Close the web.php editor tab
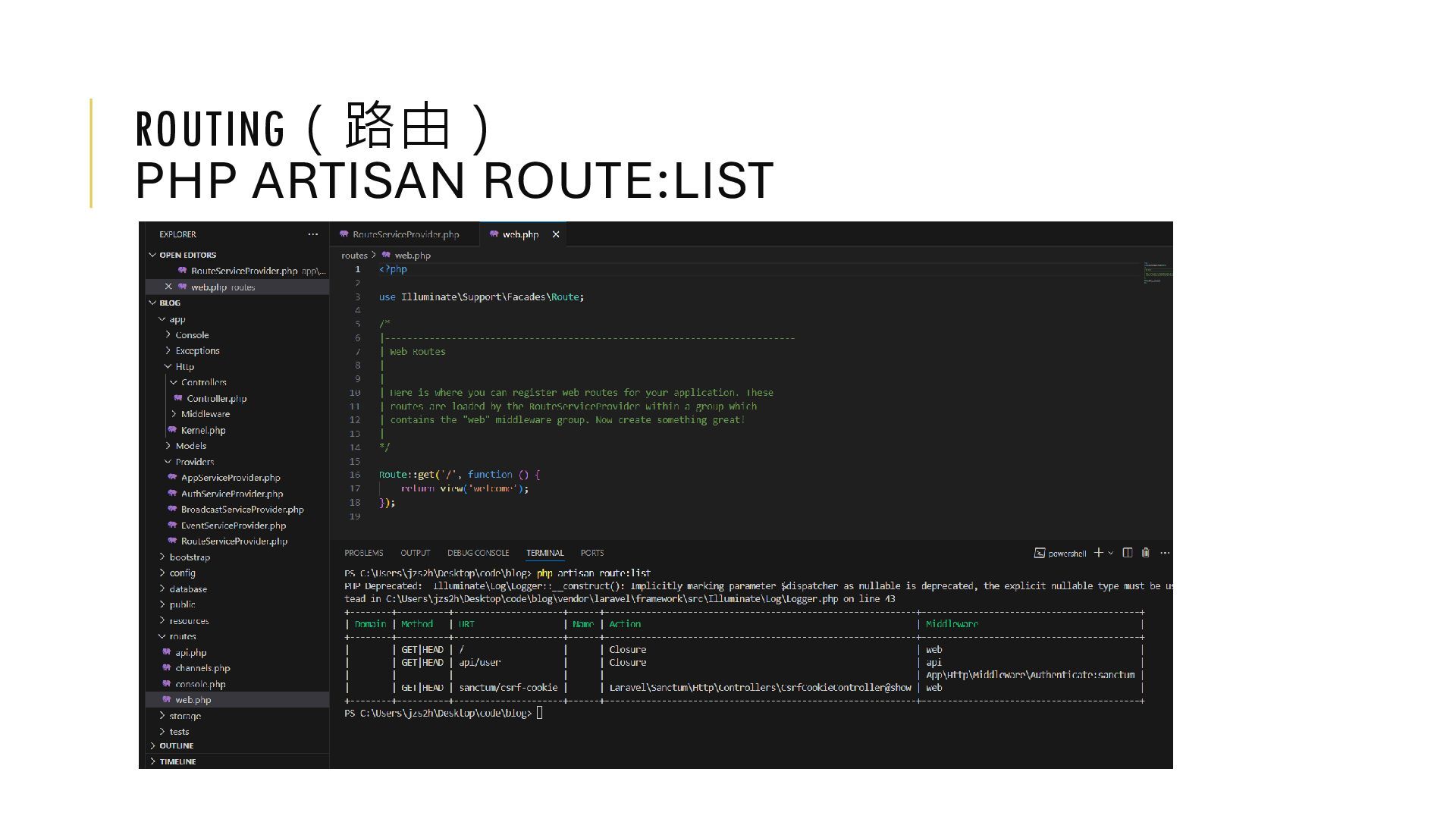 (x=556, y=234)
